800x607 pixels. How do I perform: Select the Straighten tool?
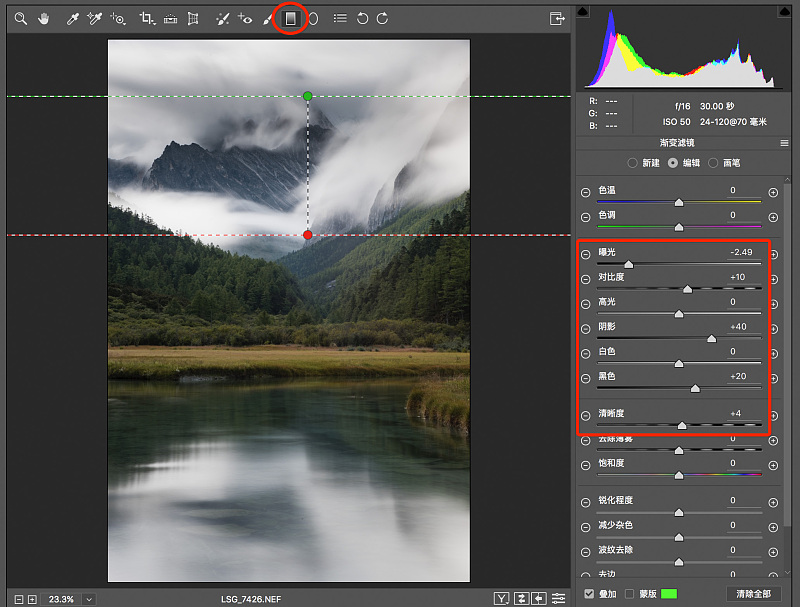(170, 19)
